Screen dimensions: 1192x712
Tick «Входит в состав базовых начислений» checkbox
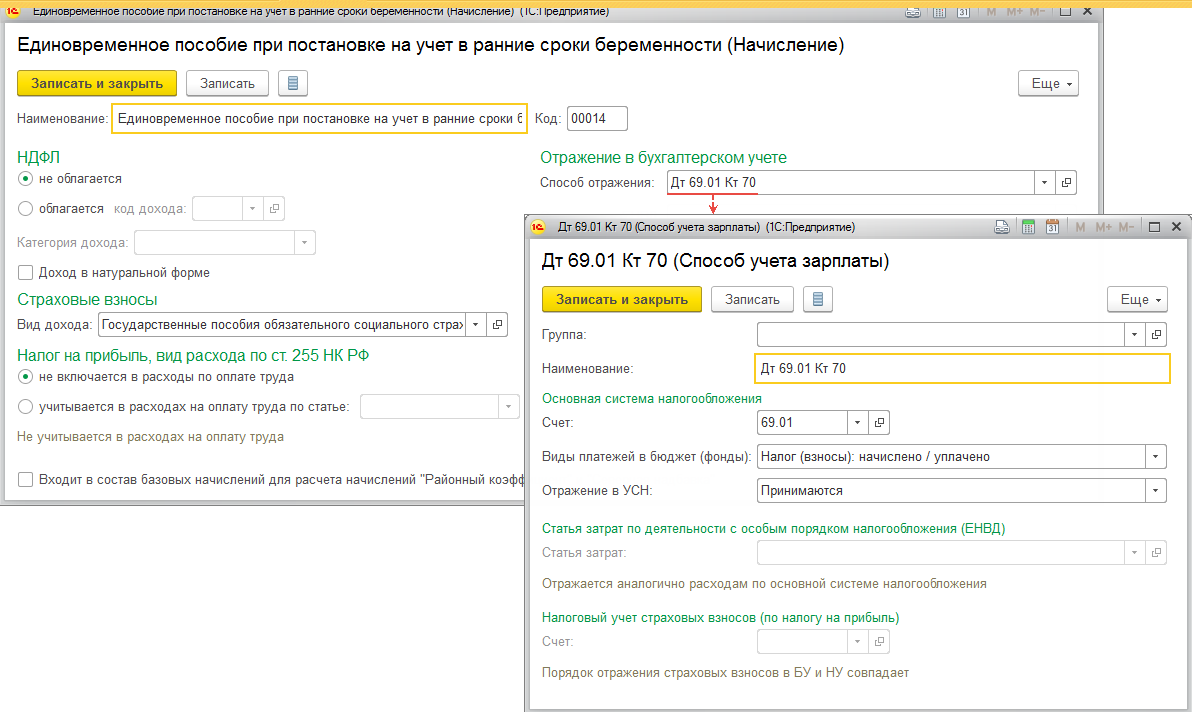pos(25,479)
